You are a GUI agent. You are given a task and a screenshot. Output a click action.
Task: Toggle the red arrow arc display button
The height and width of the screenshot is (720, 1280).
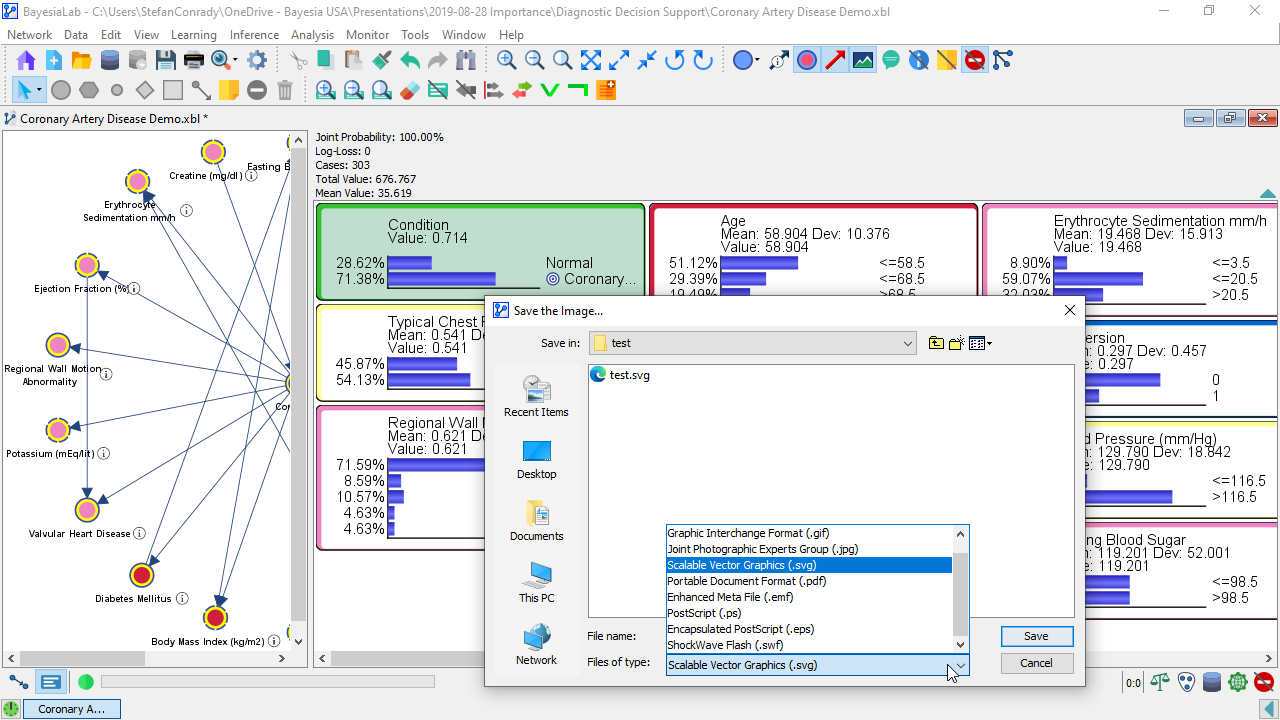835,60
